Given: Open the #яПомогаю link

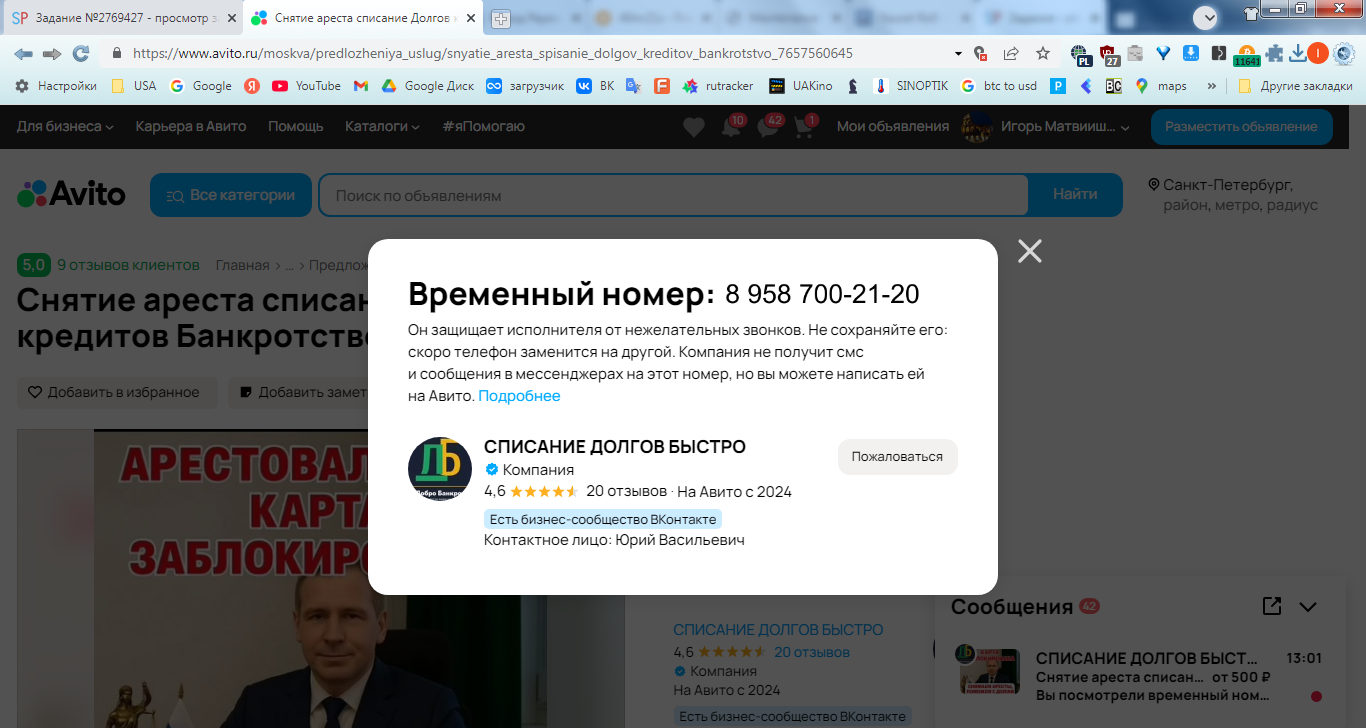Looking at the screenshot, I should pyautogui.click(x=484, y=126).
